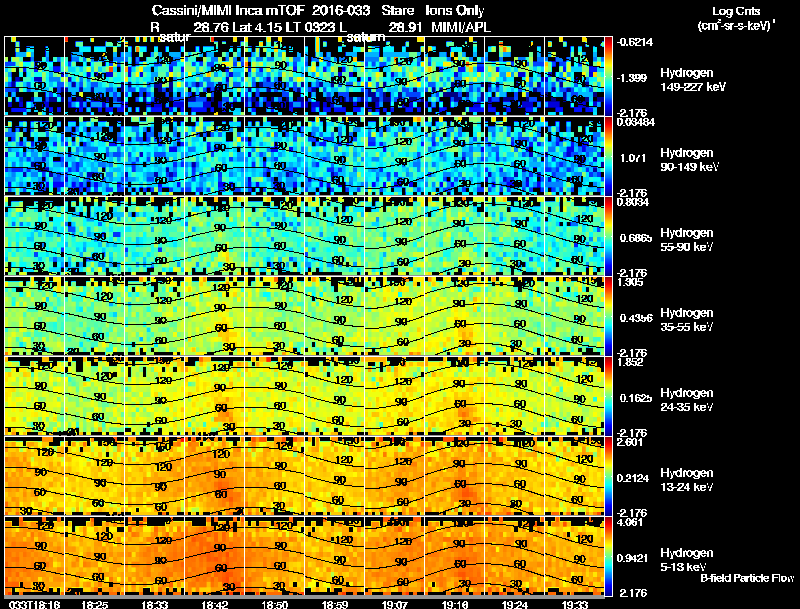Click the color bar for Hydrogen 35-55 keV
This screenshot has width=800, height=609.
pyautogui.click(x=608, y=316)
